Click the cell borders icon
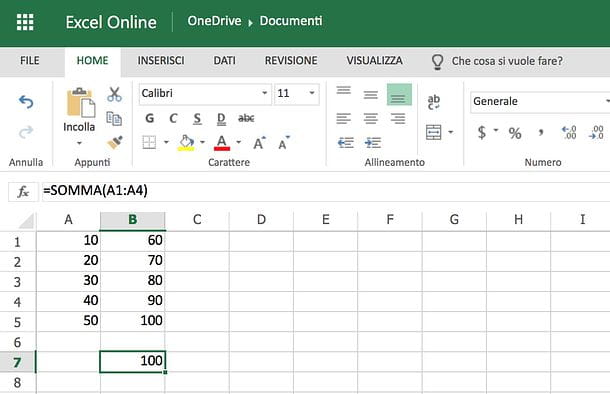The width and height of the screenshot is (610, 394). 149,142
